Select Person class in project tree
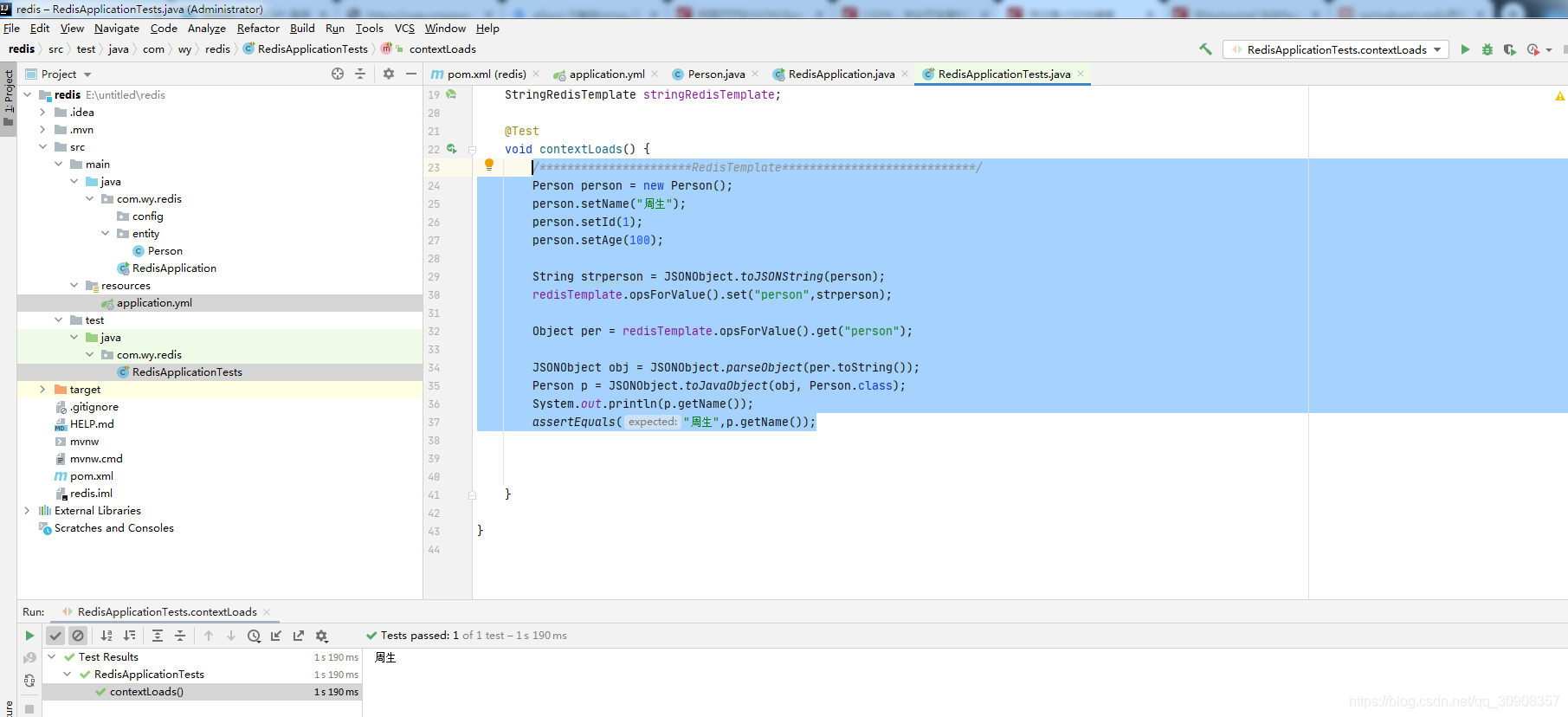This screenshot has width=1568, height=717. click(165, 251)
